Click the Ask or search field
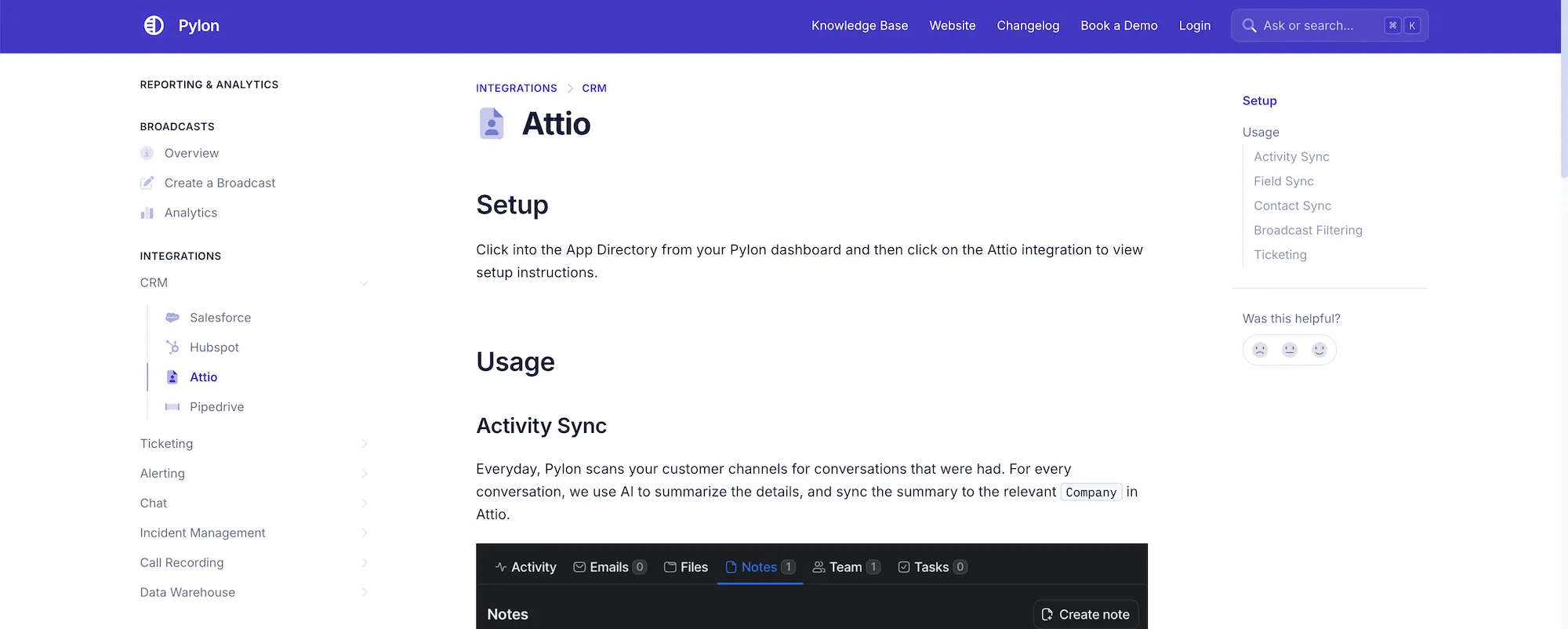 (x=1330, y=26)
